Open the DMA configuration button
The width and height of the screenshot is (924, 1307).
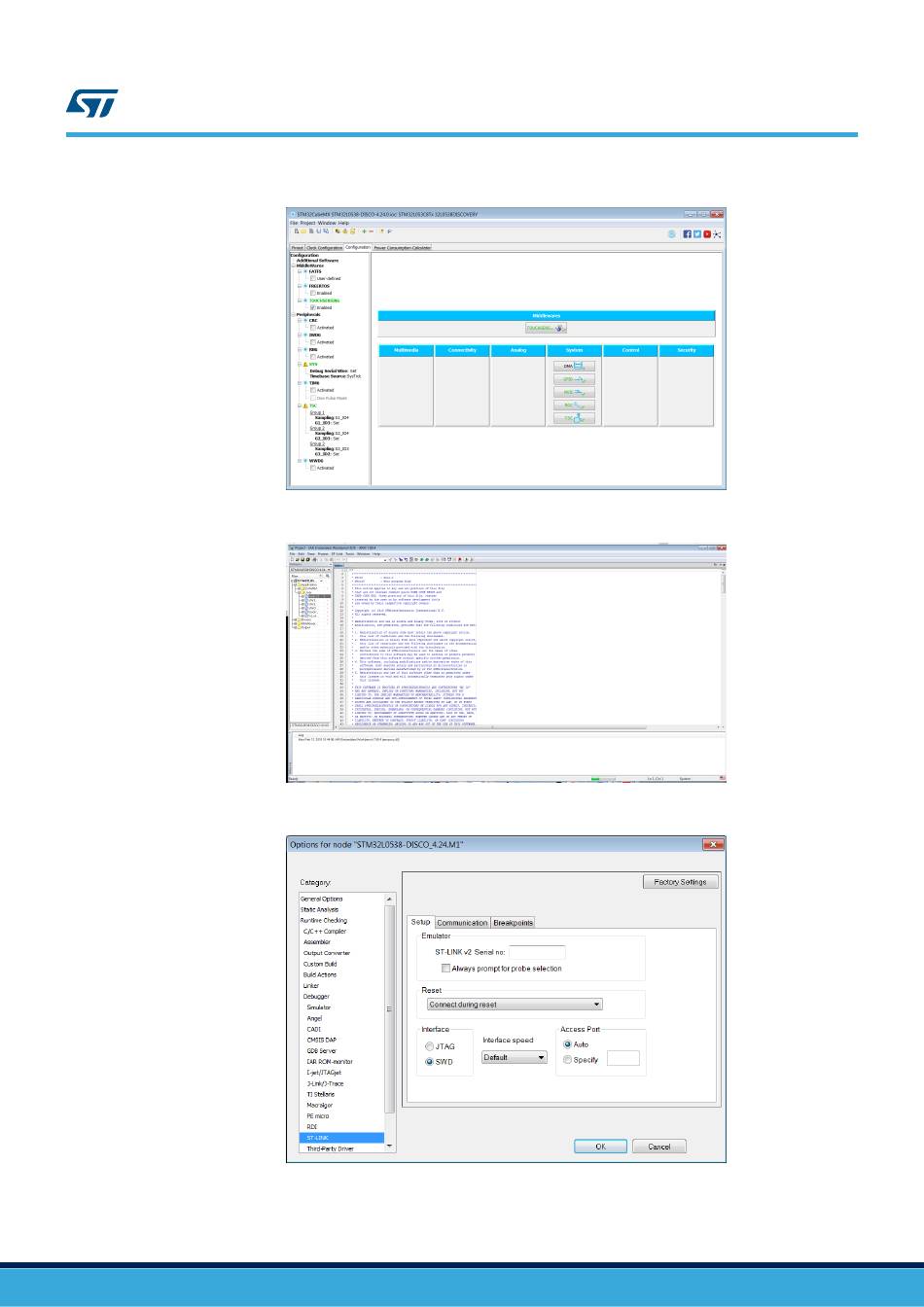pyautogui.click(x=574, y=366)
